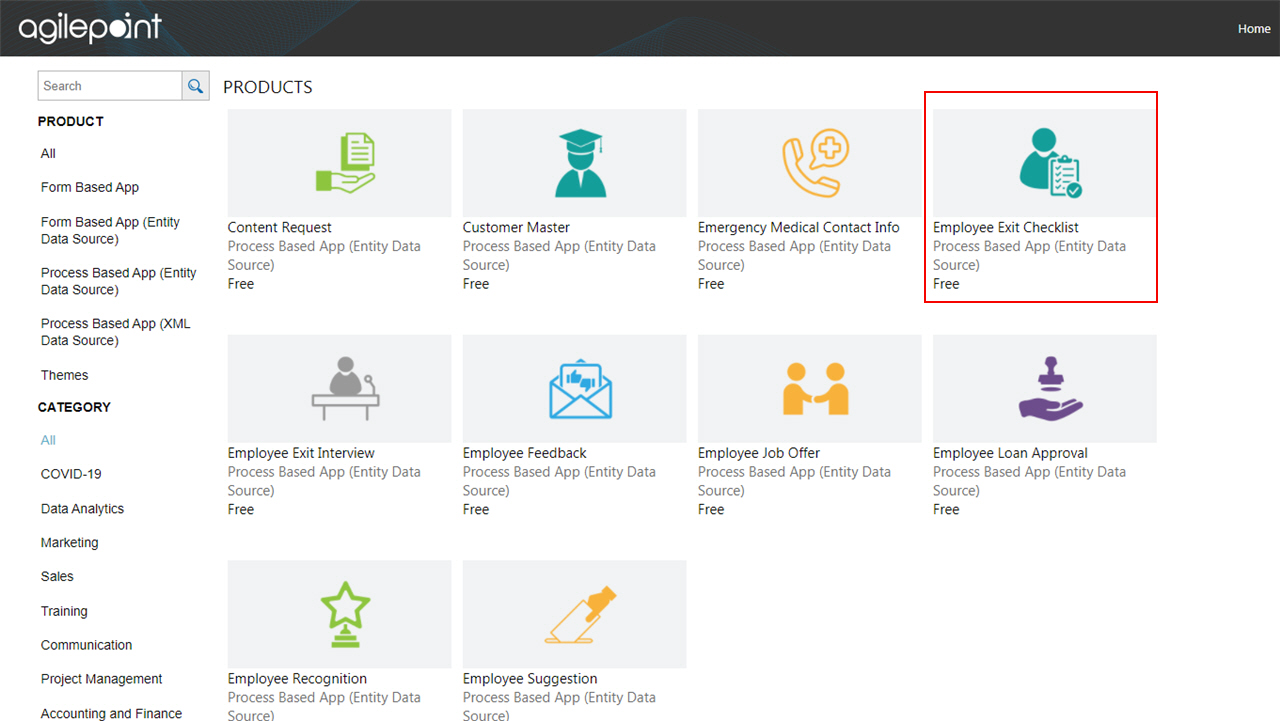Image resolution: width=1280 pixels, height=721 pixels.
Task: Click the Free price under Employee Feedback
Action: [x=476, y=509]
